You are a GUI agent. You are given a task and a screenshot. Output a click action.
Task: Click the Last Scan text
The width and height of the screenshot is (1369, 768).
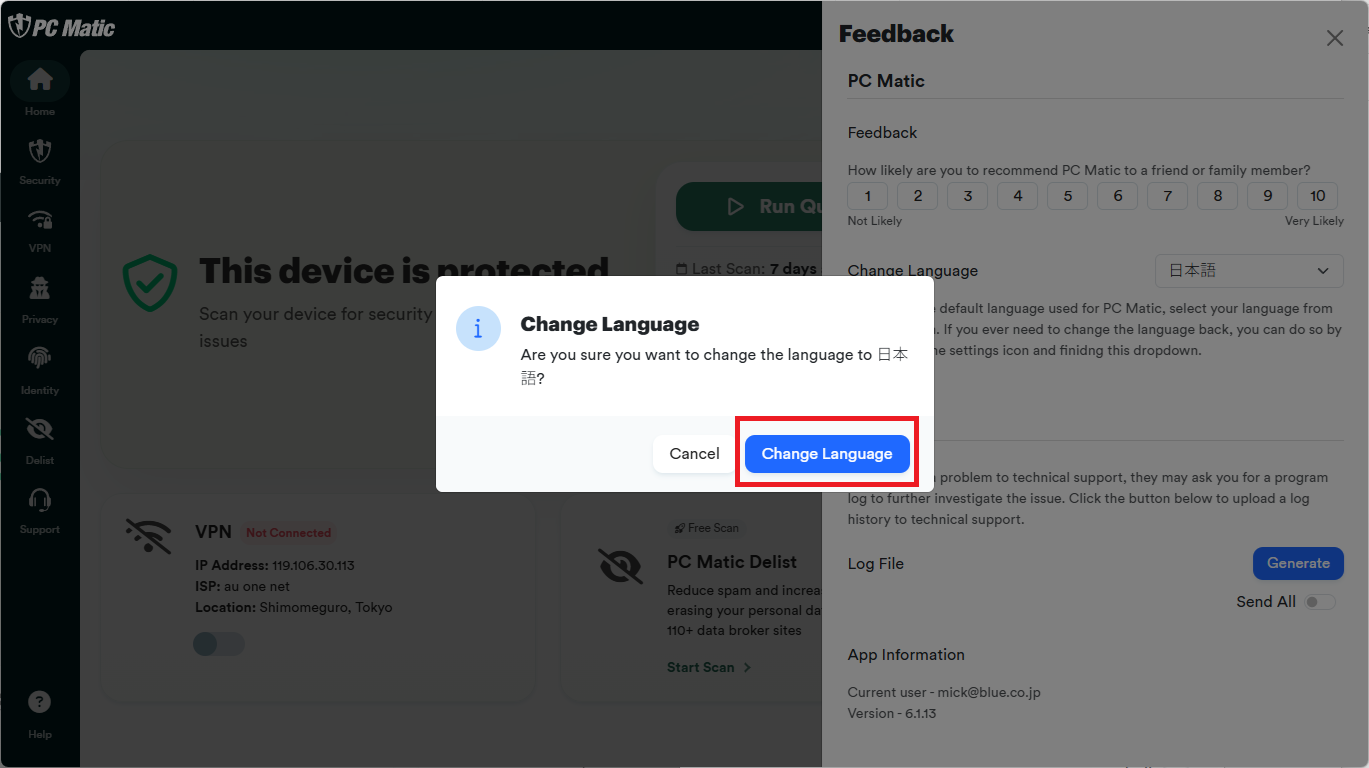pyautogui.click(x=748, y=268)
